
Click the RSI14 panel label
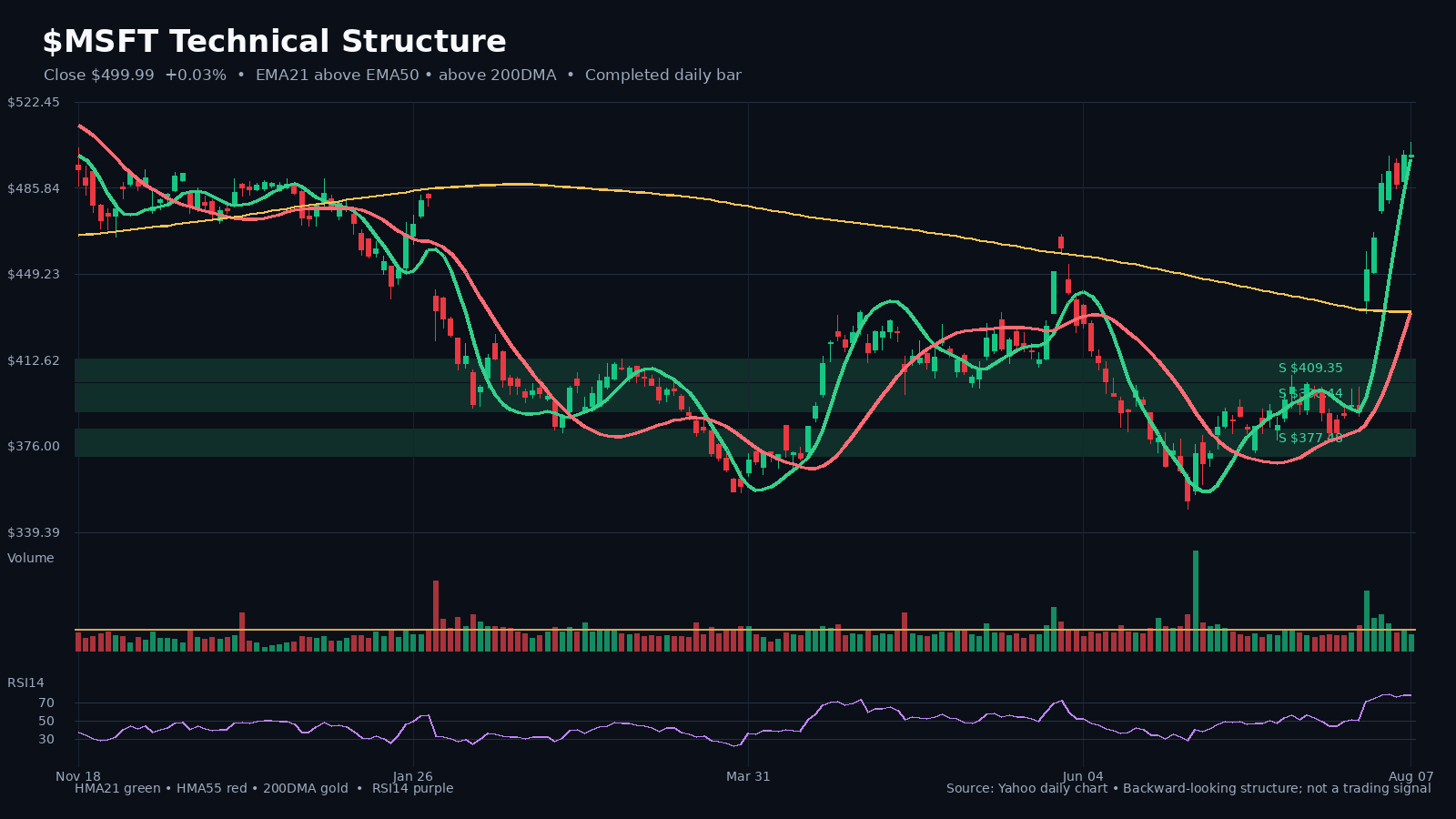click(25, 682)
